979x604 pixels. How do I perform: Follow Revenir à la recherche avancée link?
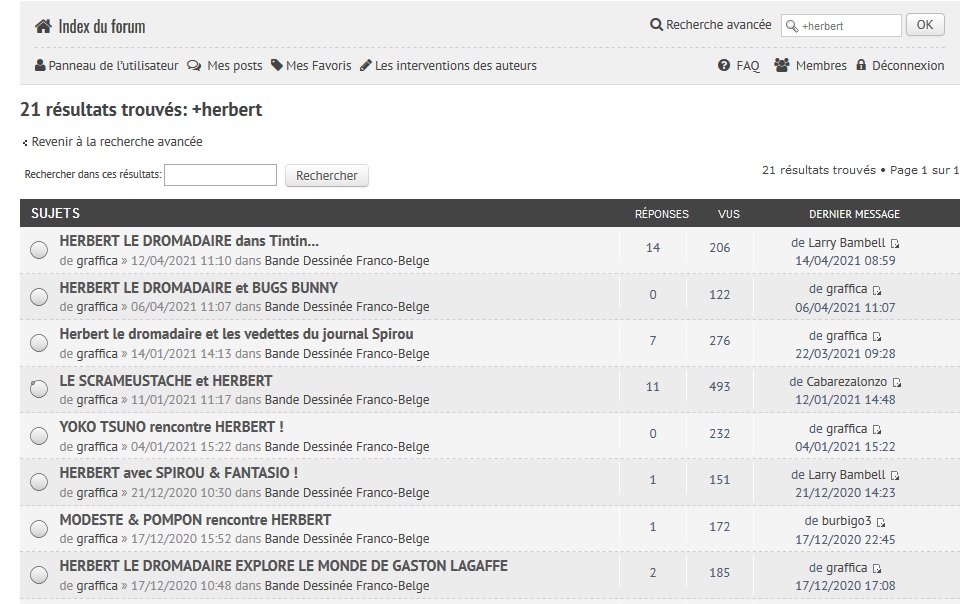pyautogui.click(x=116, y=142)
